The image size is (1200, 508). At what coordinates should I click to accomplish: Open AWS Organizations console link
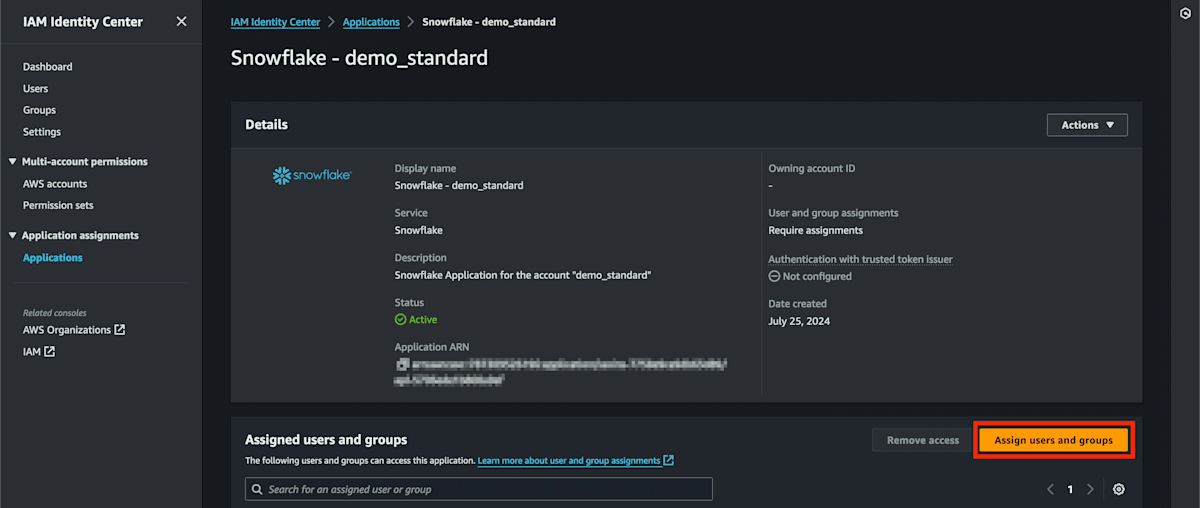coord(67,330)
